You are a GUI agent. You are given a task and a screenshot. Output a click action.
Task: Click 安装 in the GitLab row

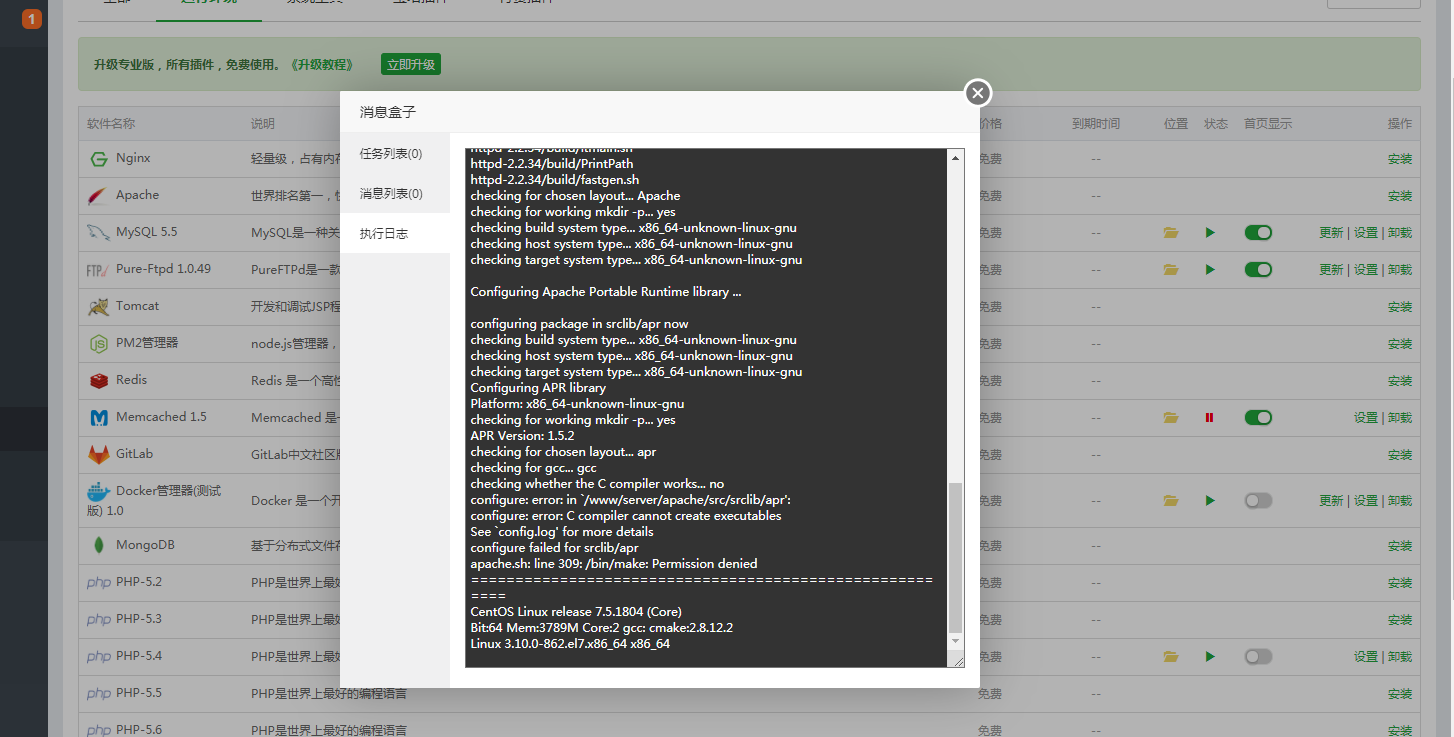click(1400, 455)
